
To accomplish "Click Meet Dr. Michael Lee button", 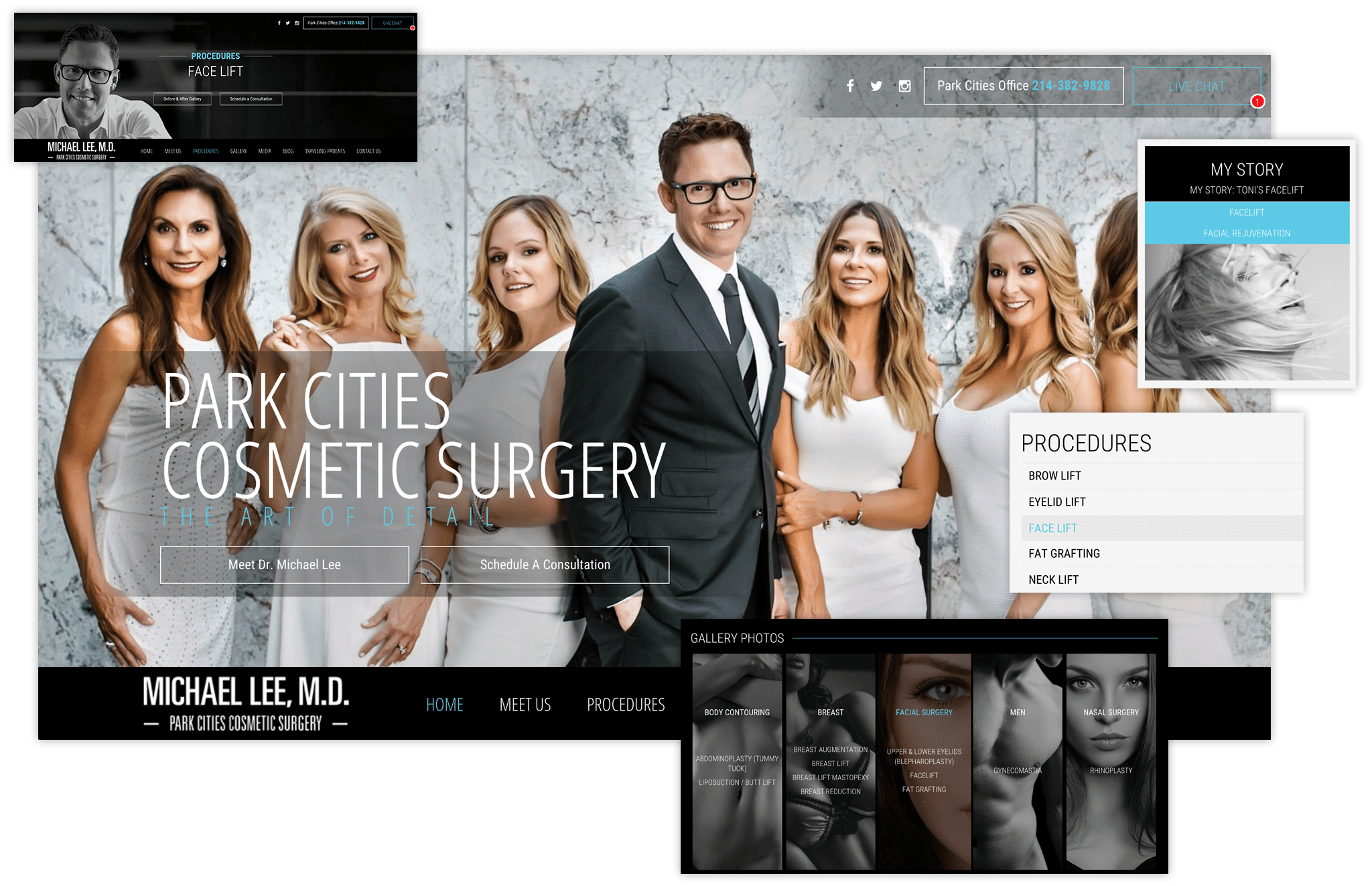I will click(x=282, y=563).
